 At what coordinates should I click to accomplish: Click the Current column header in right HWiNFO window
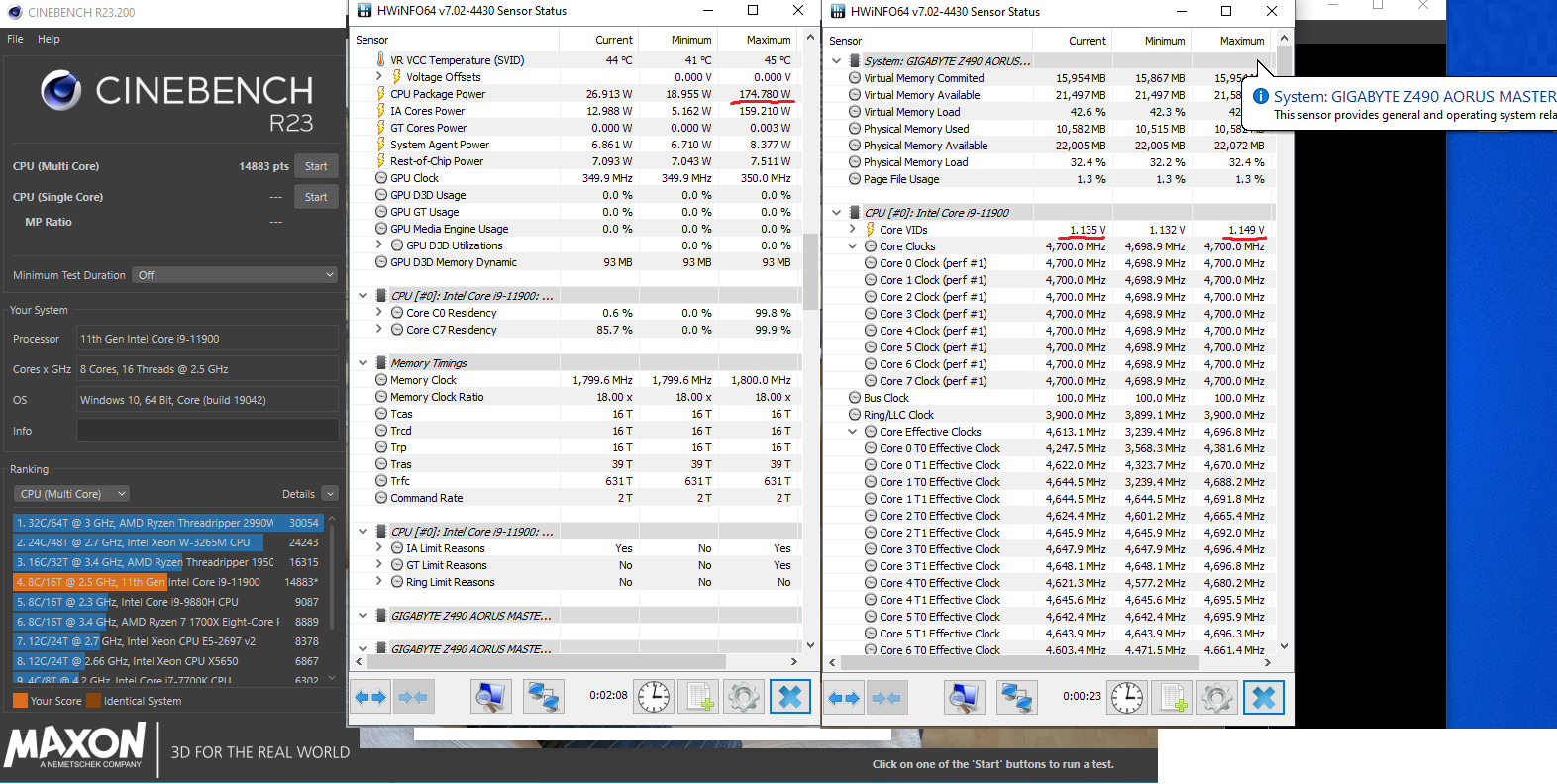tap(1073, 41)
